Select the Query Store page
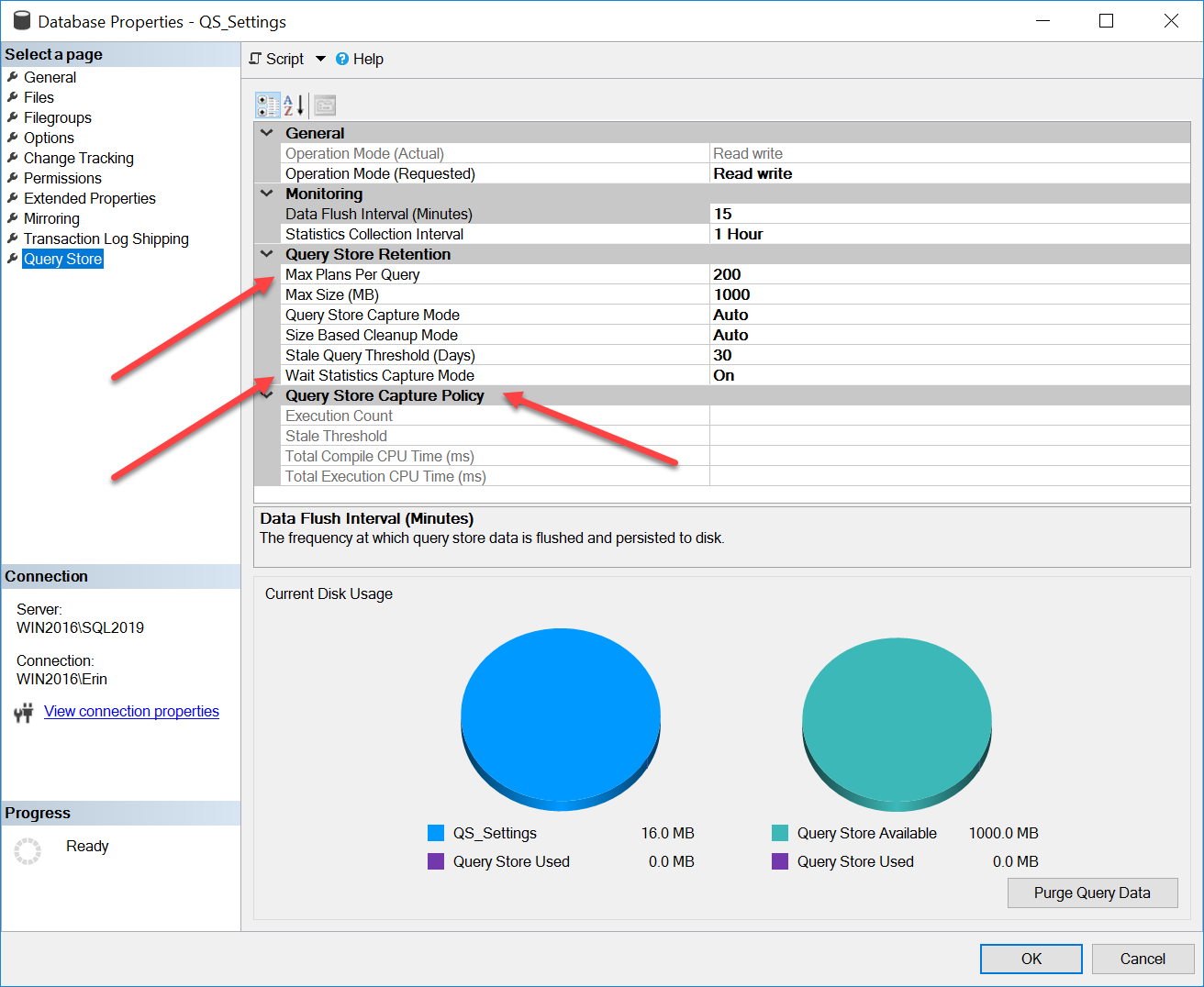 tap(62, 259)
